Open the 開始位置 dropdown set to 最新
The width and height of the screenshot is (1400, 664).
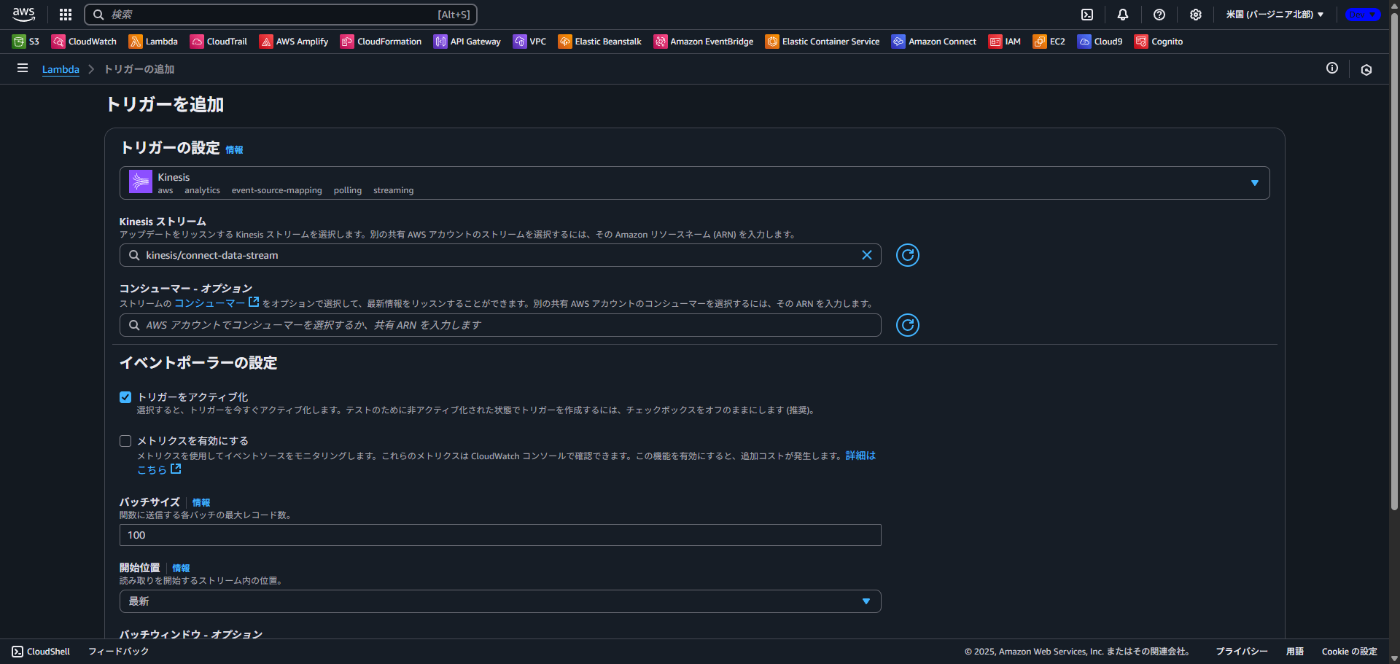tap(500, 601)
